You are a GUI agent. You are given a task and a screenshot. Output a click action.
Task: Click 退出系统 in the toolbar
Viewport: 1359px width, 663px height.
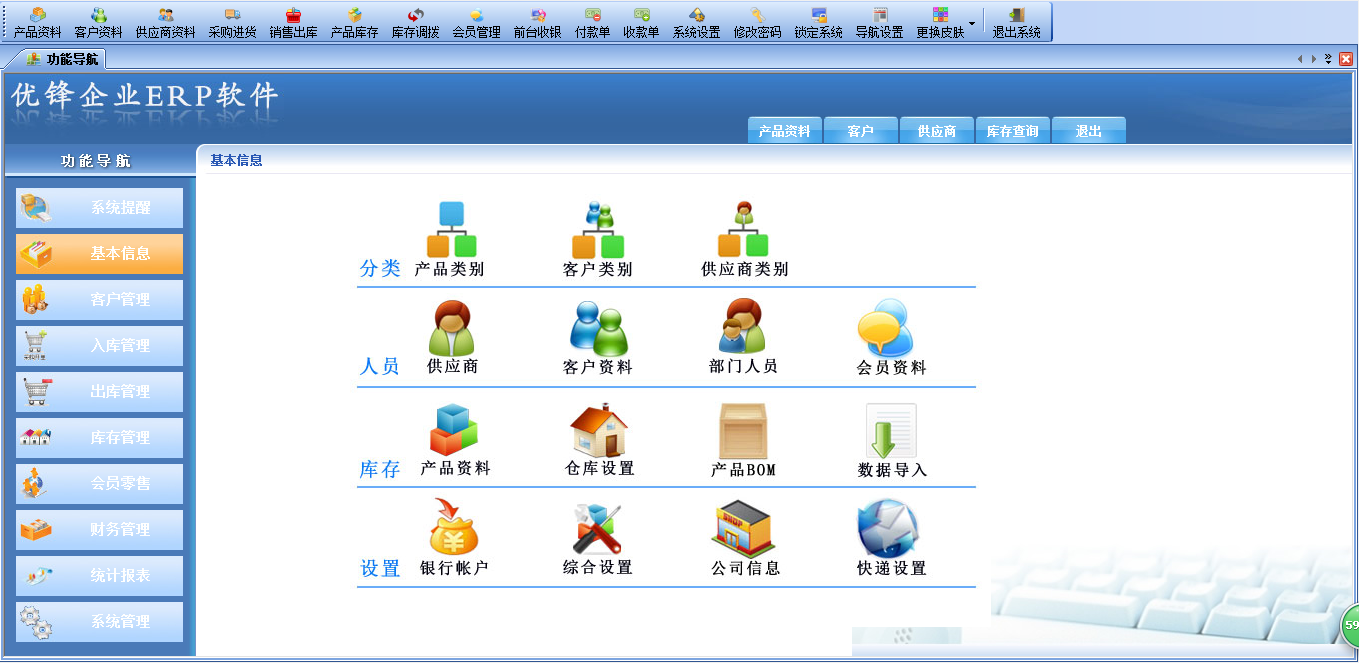pyautogui.click(x=1016, y=22)
